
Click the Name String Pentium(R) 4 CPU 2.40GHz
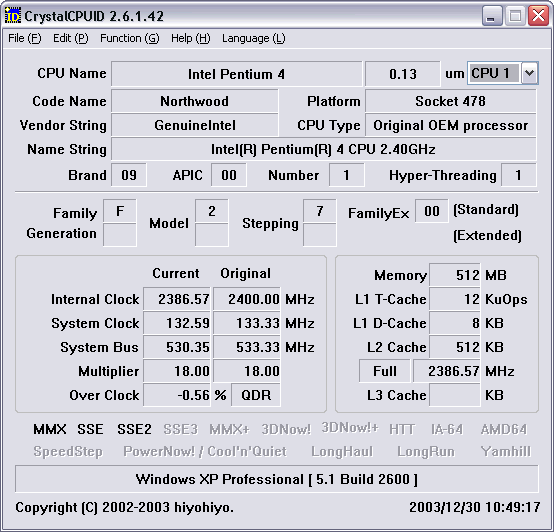pos(324,149)
